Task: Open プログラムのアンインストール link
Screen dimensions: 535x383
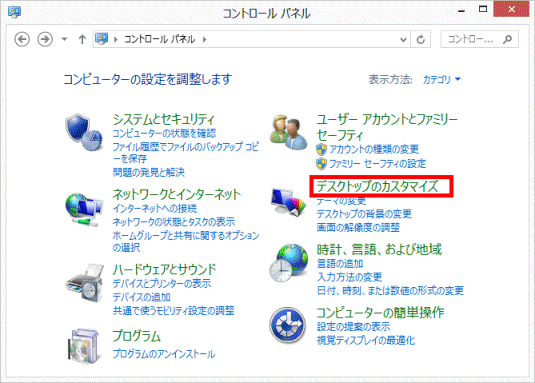Action: click(x=164, y=354)
